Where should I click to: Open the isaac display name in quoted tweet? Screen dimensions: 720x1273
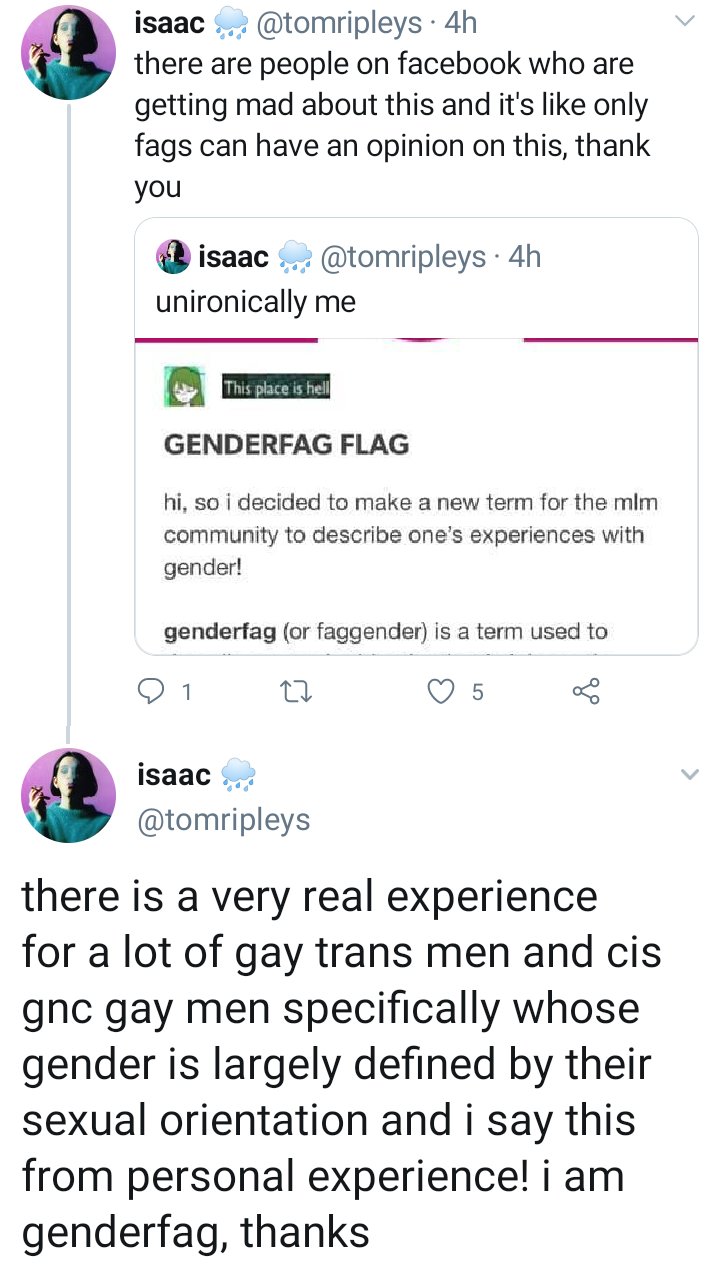(234, 257)
